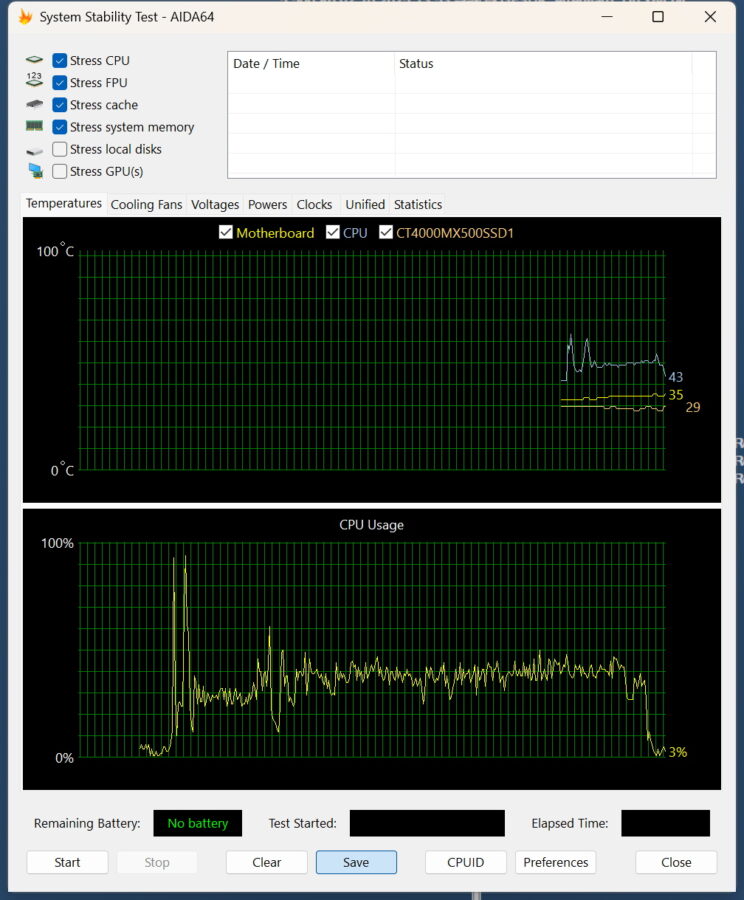The image size is (744, 900).
Task: Enable the Stress GPU(s) checkbox
Action: click(60, 171)
